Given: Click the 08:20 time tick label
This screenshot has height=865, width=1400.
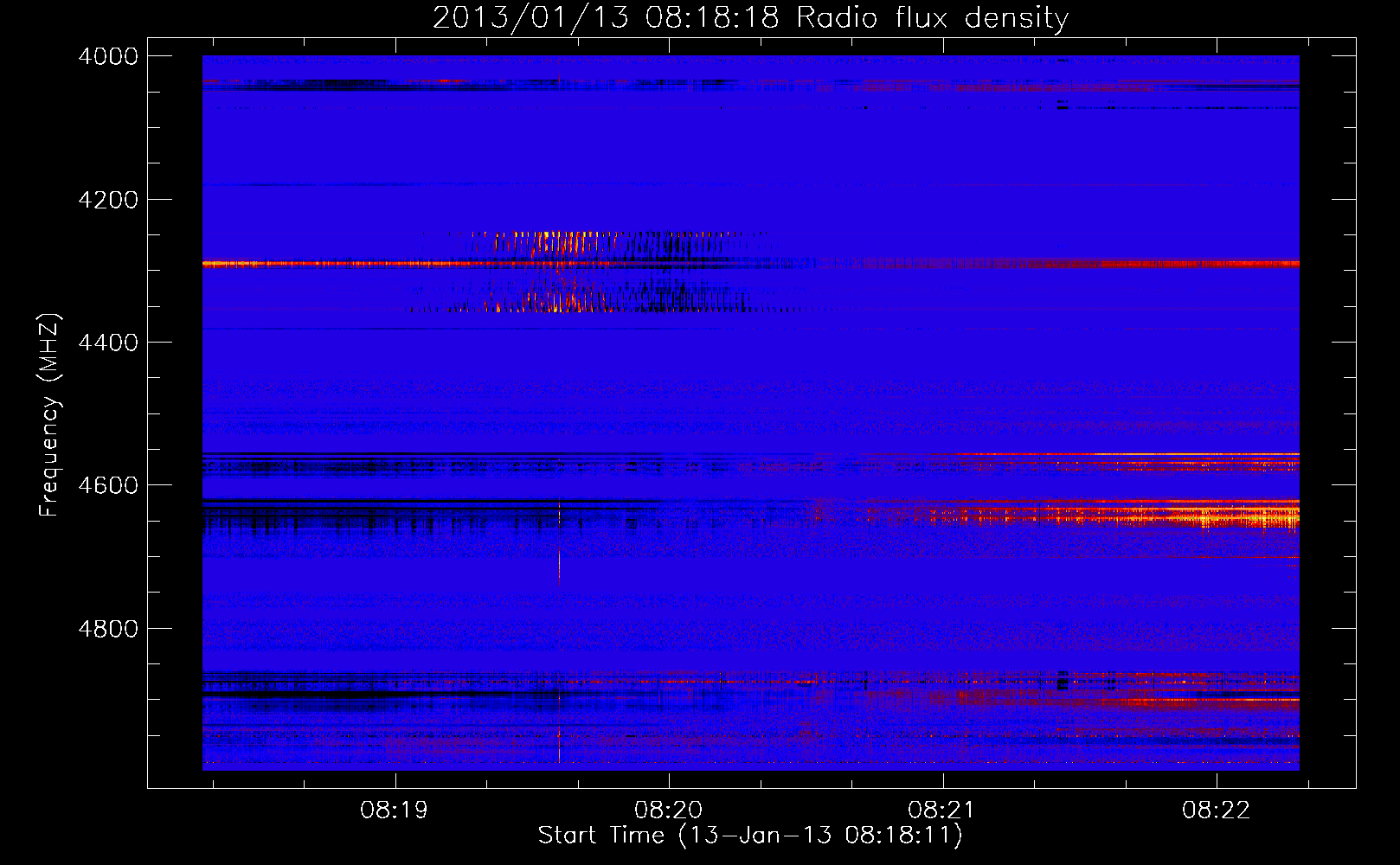Looking at the screenshot, I should (x=669, y=811).
